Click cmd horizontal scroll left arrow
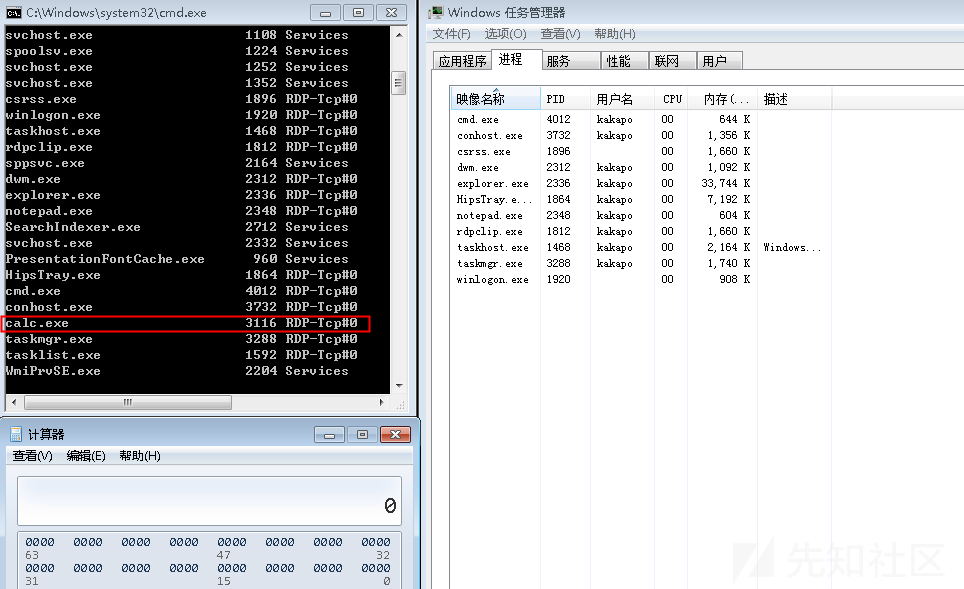Screen dimensions: 964x589 pyautogui.click(x=14, y=402)
